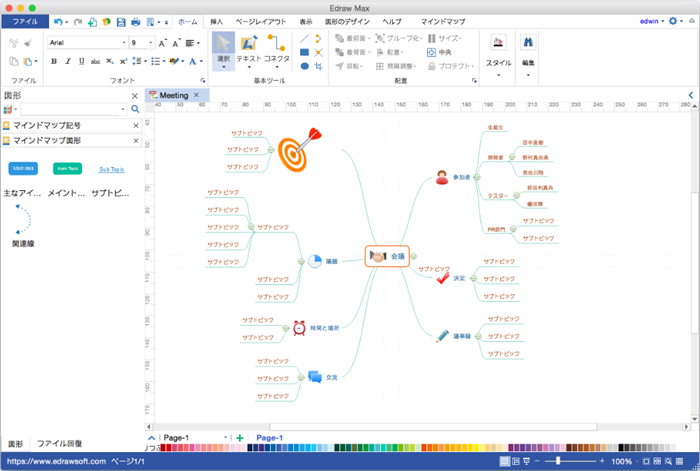
Task: Increase font size with larger A
Action: [162, 43]
